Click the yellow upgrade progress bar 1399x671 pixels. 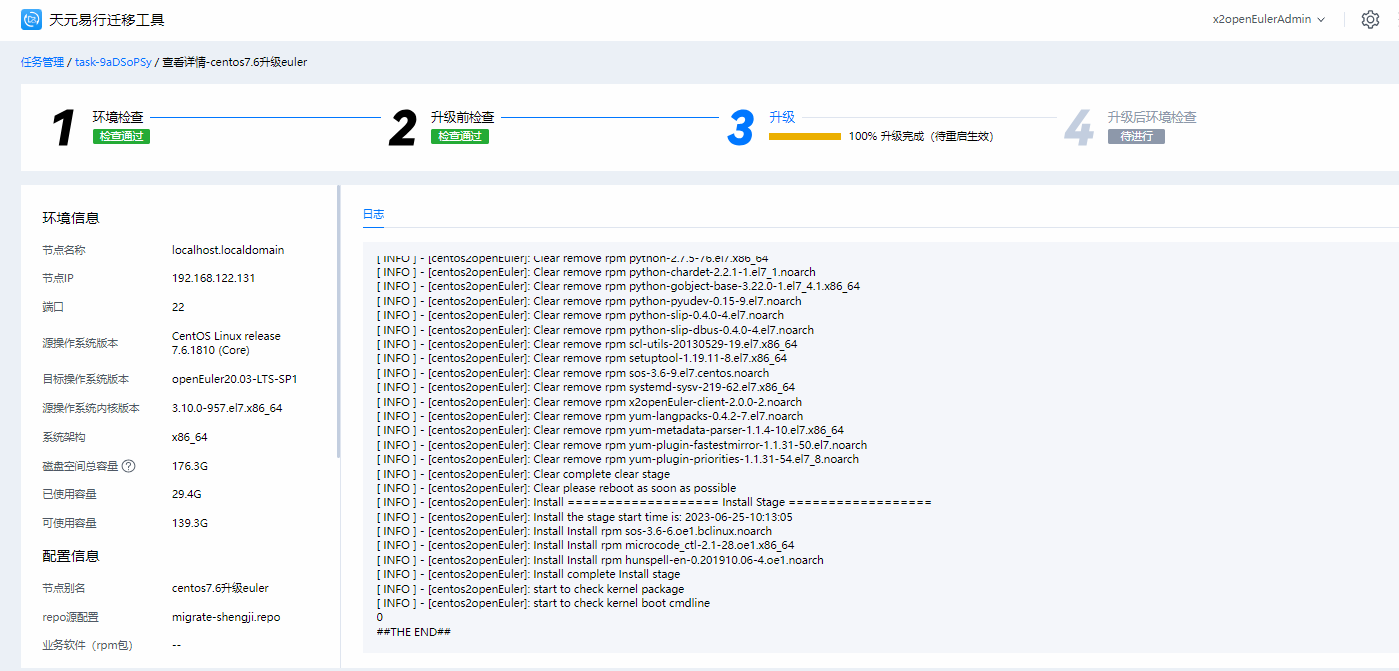(805, 136)
